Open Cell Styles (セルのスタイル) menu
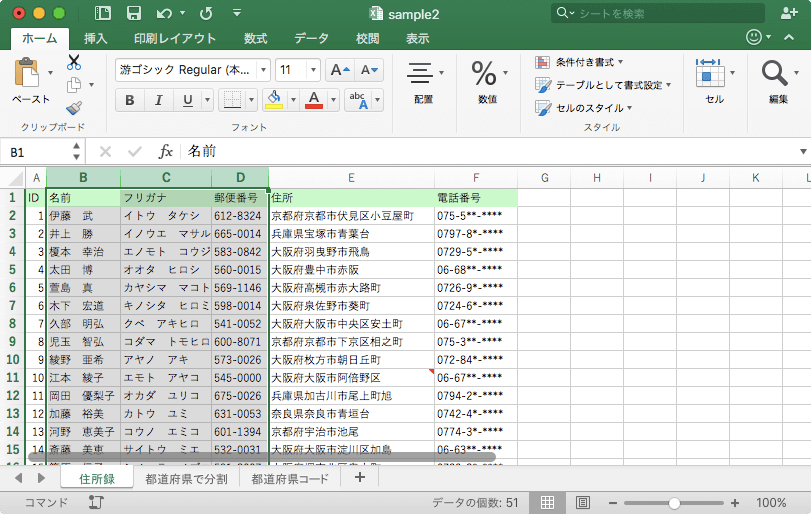 click(584, 108)
